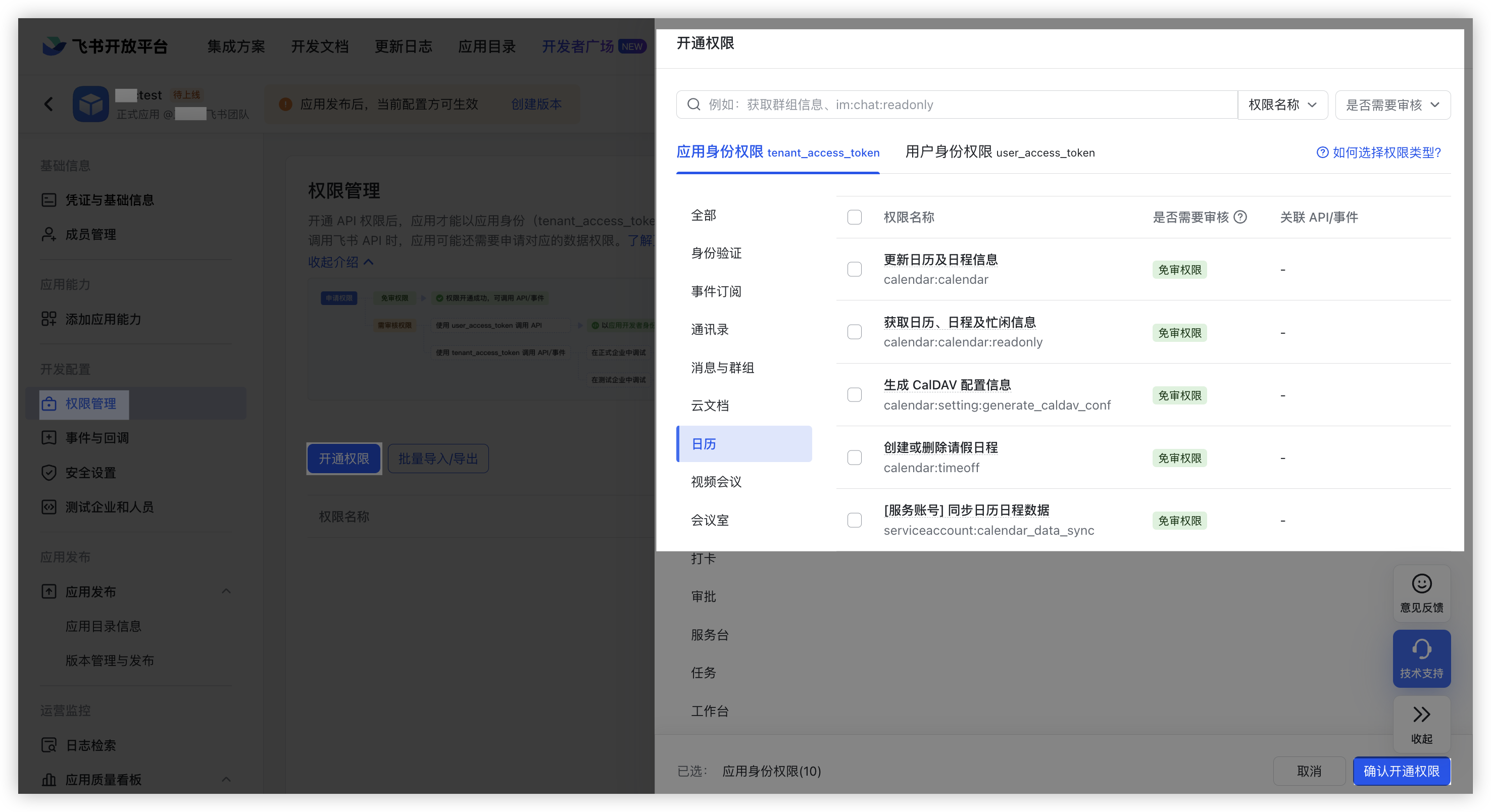1491x812 pixels.
Task: Check the calendar:calendar permission box
Action: tap(854, 269)
